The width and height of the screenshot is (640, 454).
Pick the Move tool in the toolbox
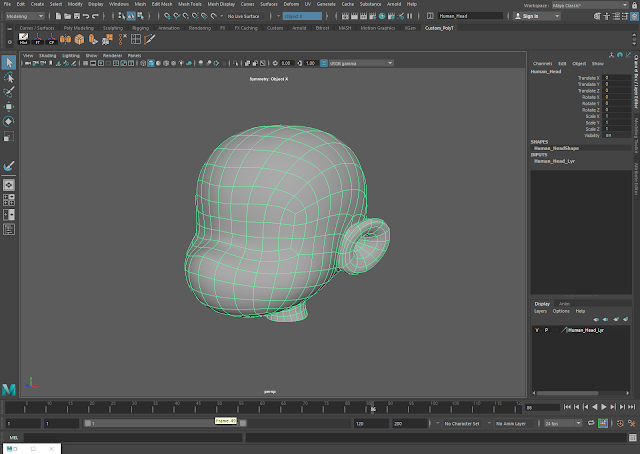point(9,106)
